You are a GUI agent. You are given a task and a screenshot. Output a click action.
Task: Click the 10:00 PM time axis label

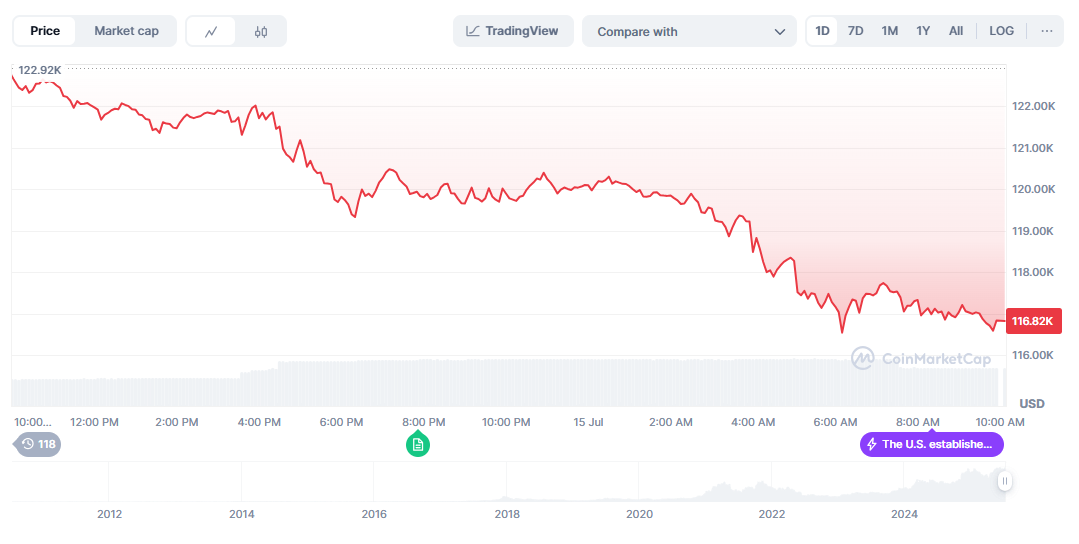pyautogui.click(x=506, y=422)
